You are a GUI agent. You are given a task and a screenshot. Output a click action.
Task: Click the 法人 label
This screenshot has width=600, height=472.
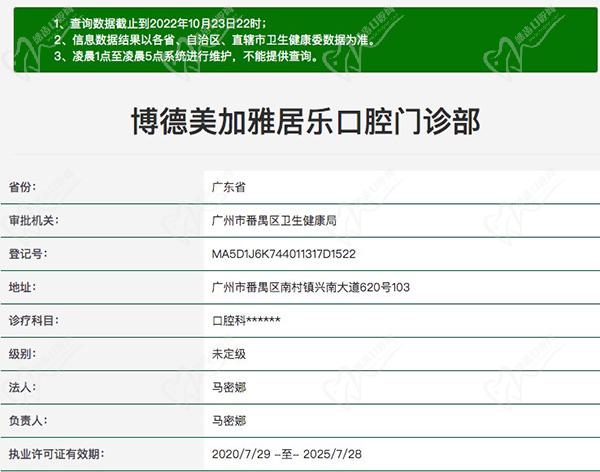pyautogui.click(x=22, y=387)
